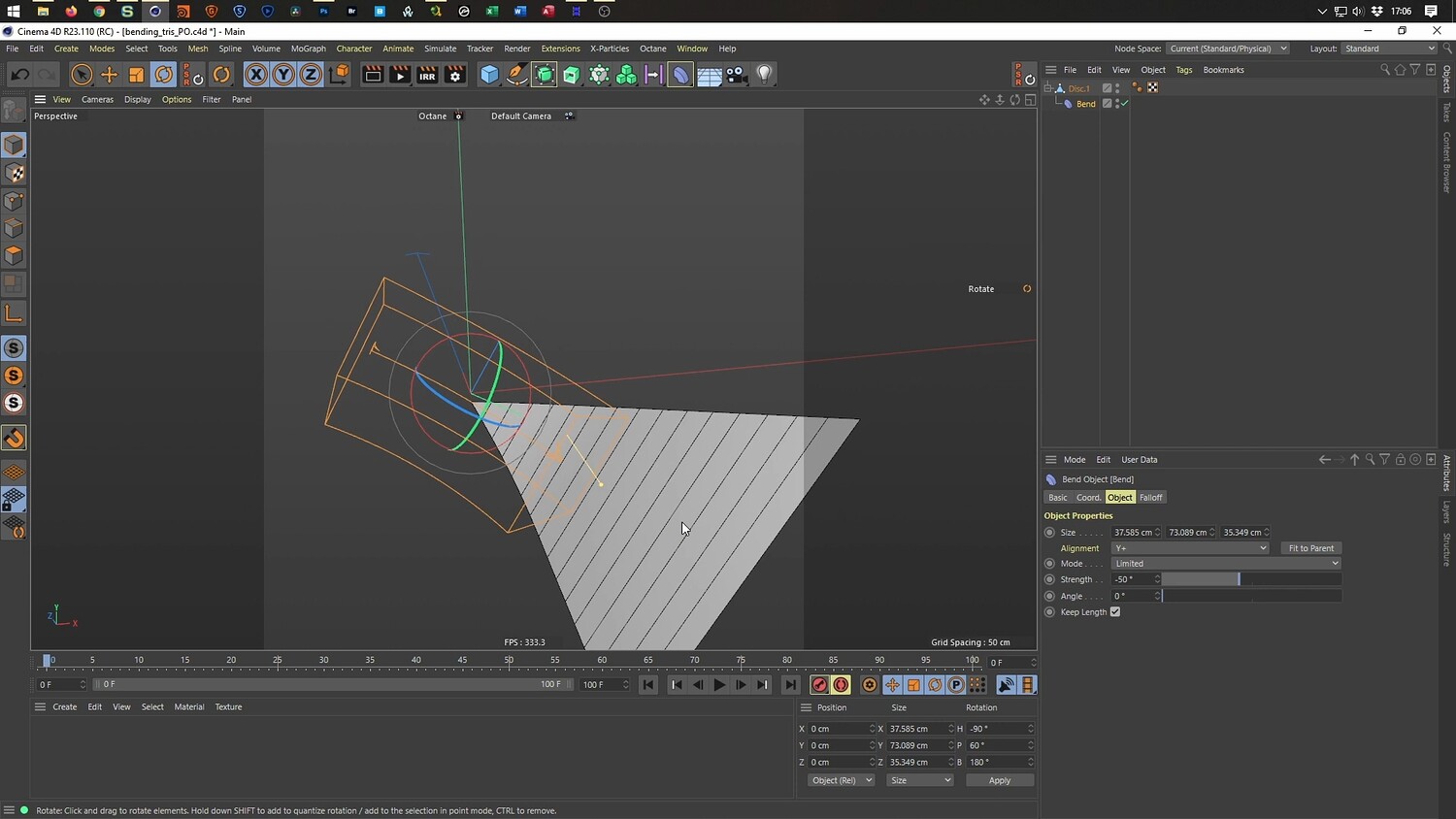
Task: Open the MoGraph menu
Action: [x=308, y=49]
